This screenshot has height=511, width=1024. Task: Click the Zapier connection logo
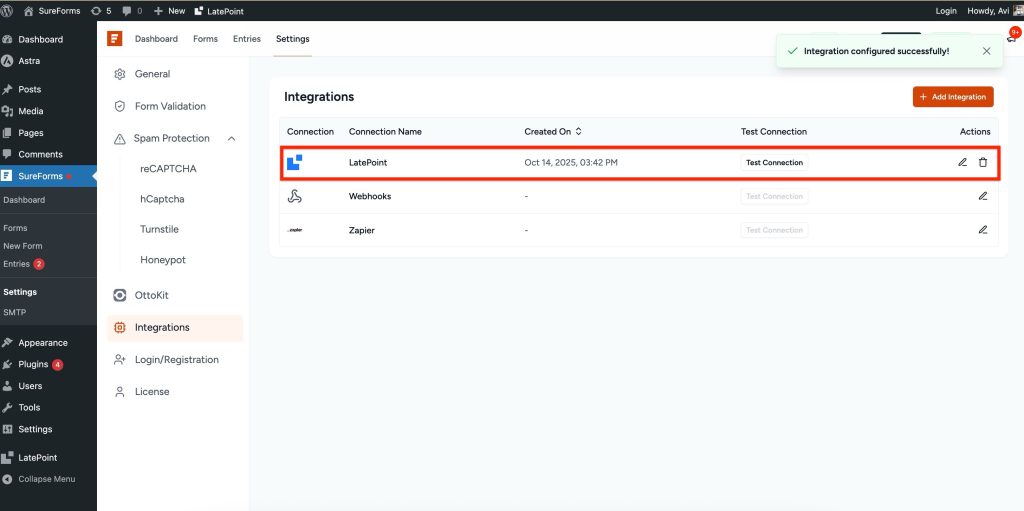click(x=295, y=230)
